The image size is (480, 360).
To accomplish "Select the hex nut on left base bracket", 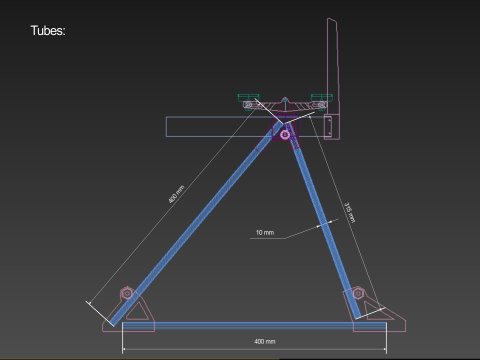I will pos(127,293).
